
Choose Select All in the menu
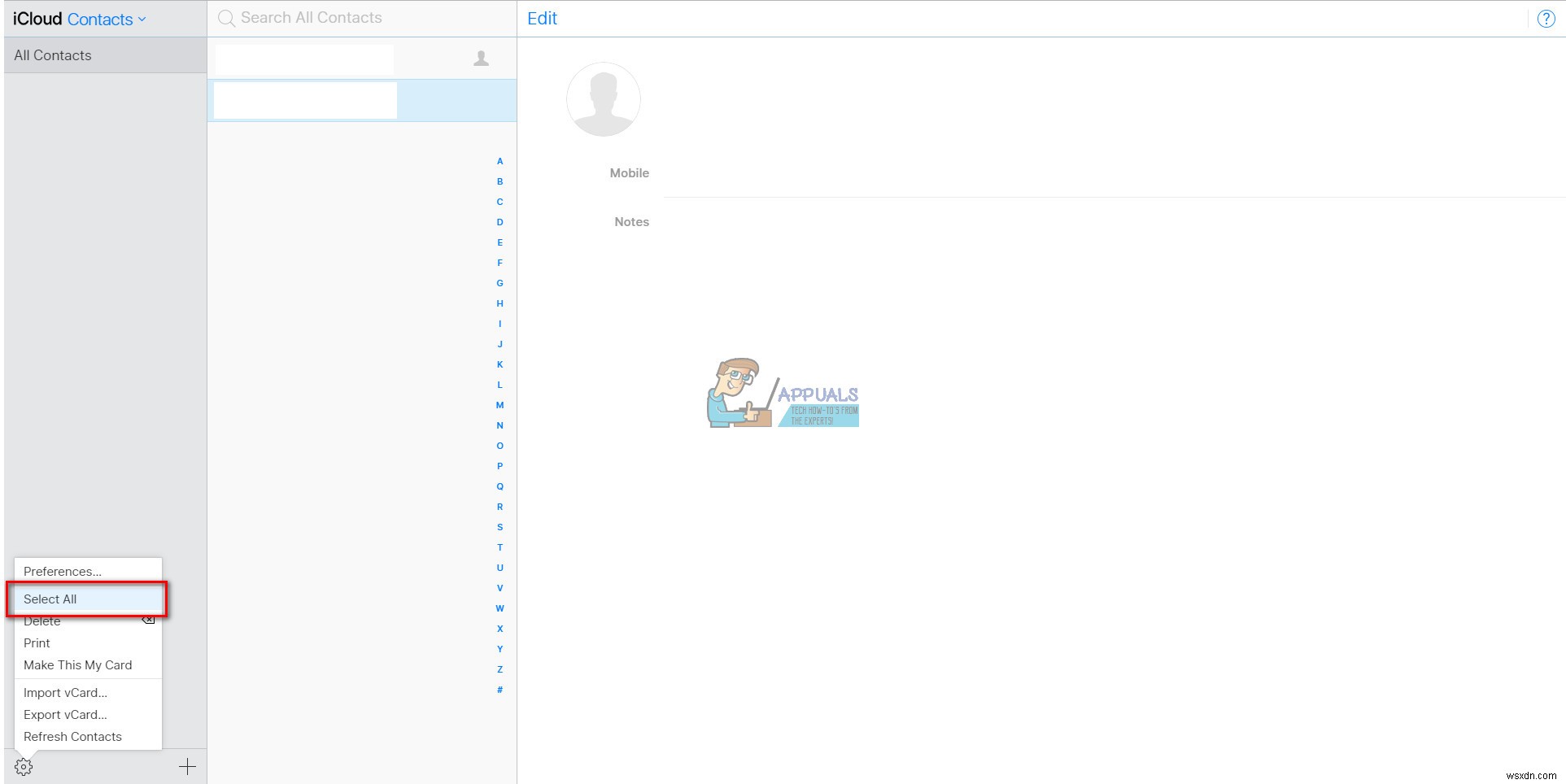[x=88, y=599]
